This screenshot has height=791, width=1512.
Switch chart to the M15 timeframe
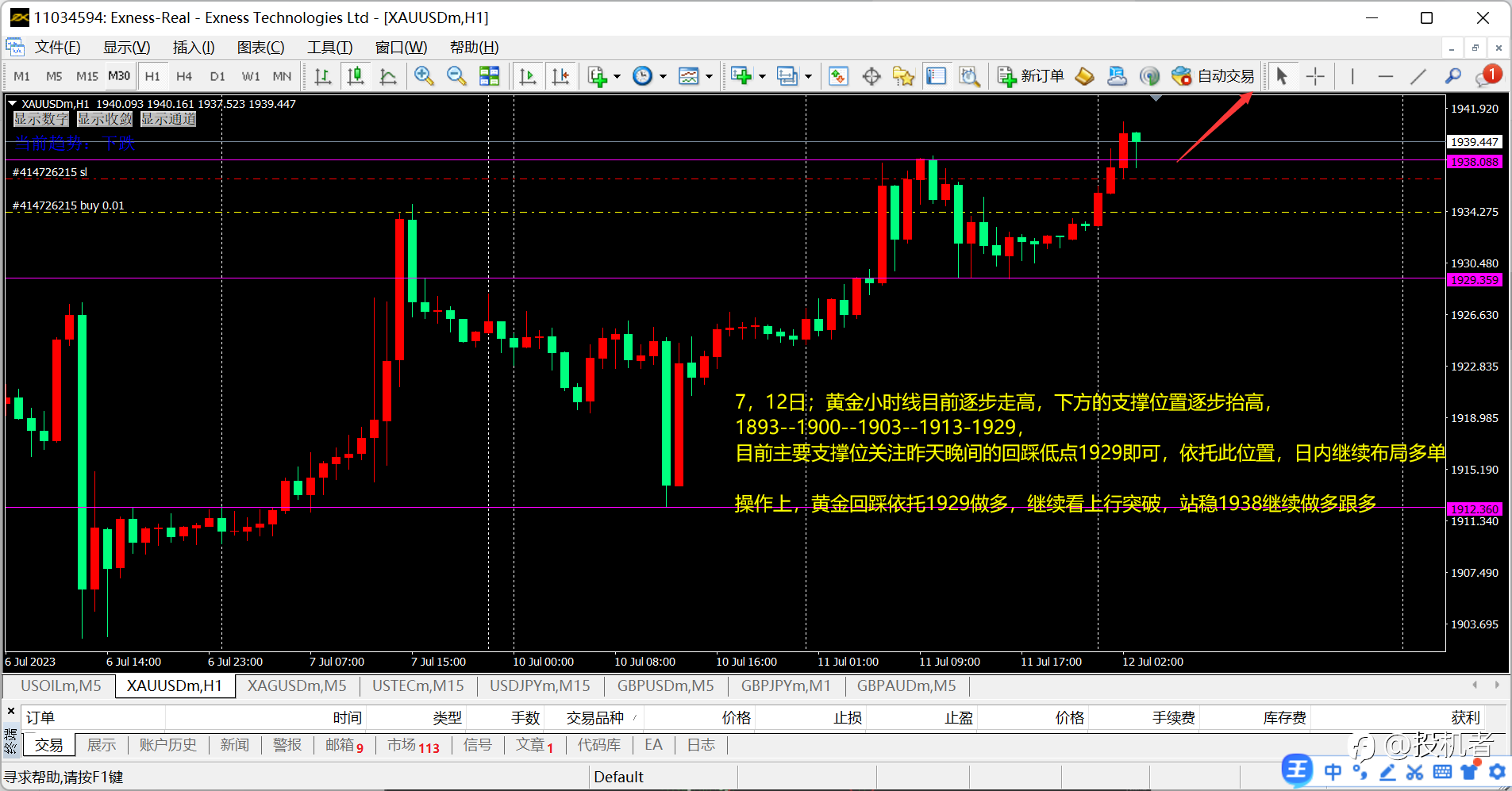tap(87, 76)
